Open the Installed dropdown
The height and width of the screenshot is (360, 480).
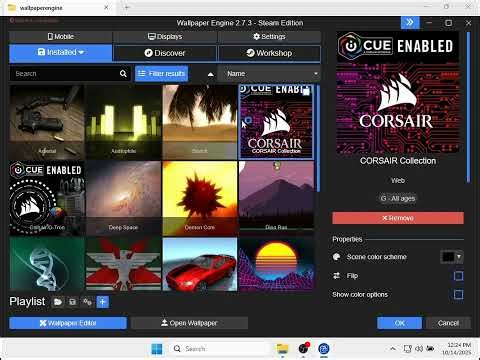pyautogui.click(x=61, y=53)
